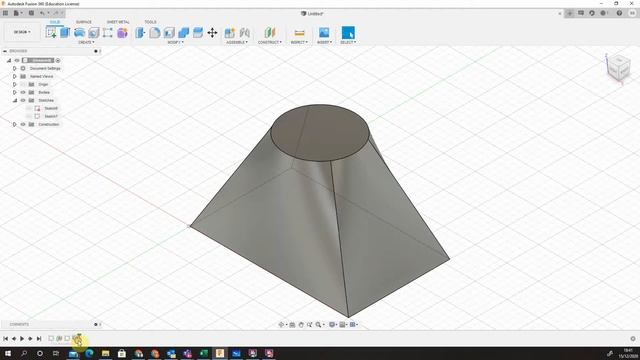This screenshot has width=640, height=360.
Task: Click the timeline settings gear
Action: tap(633, 339)
